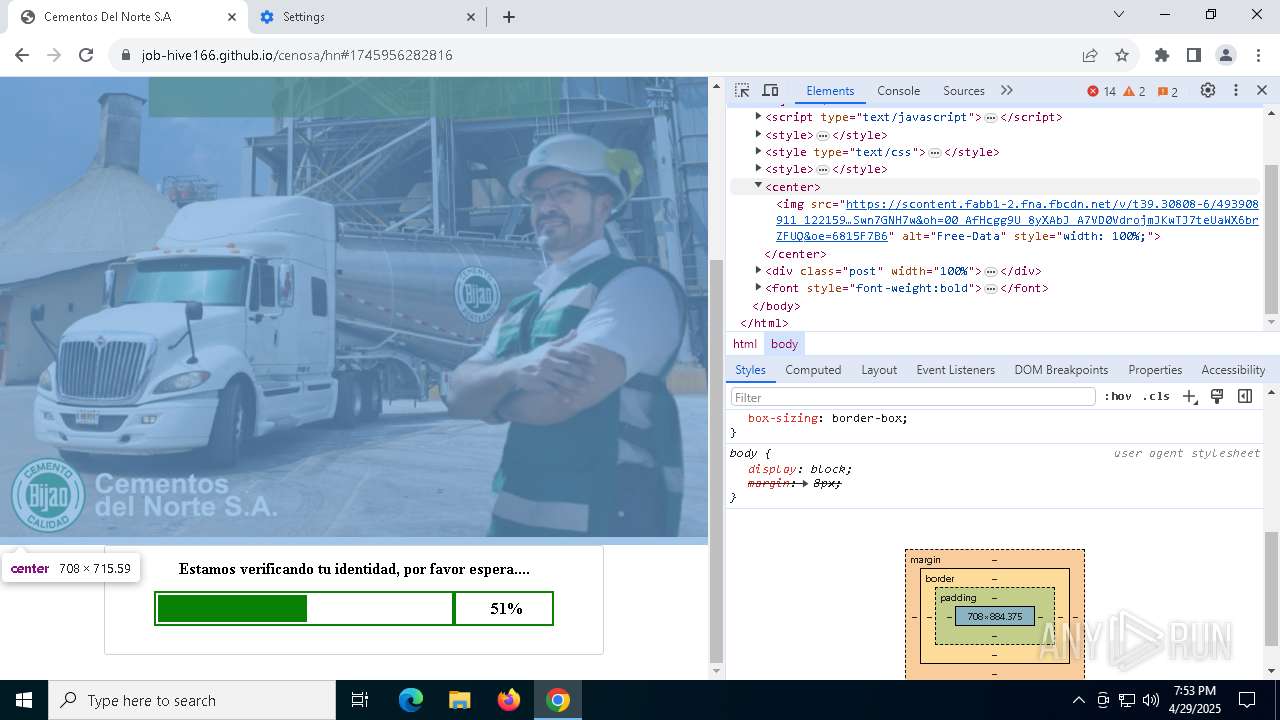Add new style rule plus icon
Image resolution: width=1280 pixels, height=720 pixels.
[1189, 397]
